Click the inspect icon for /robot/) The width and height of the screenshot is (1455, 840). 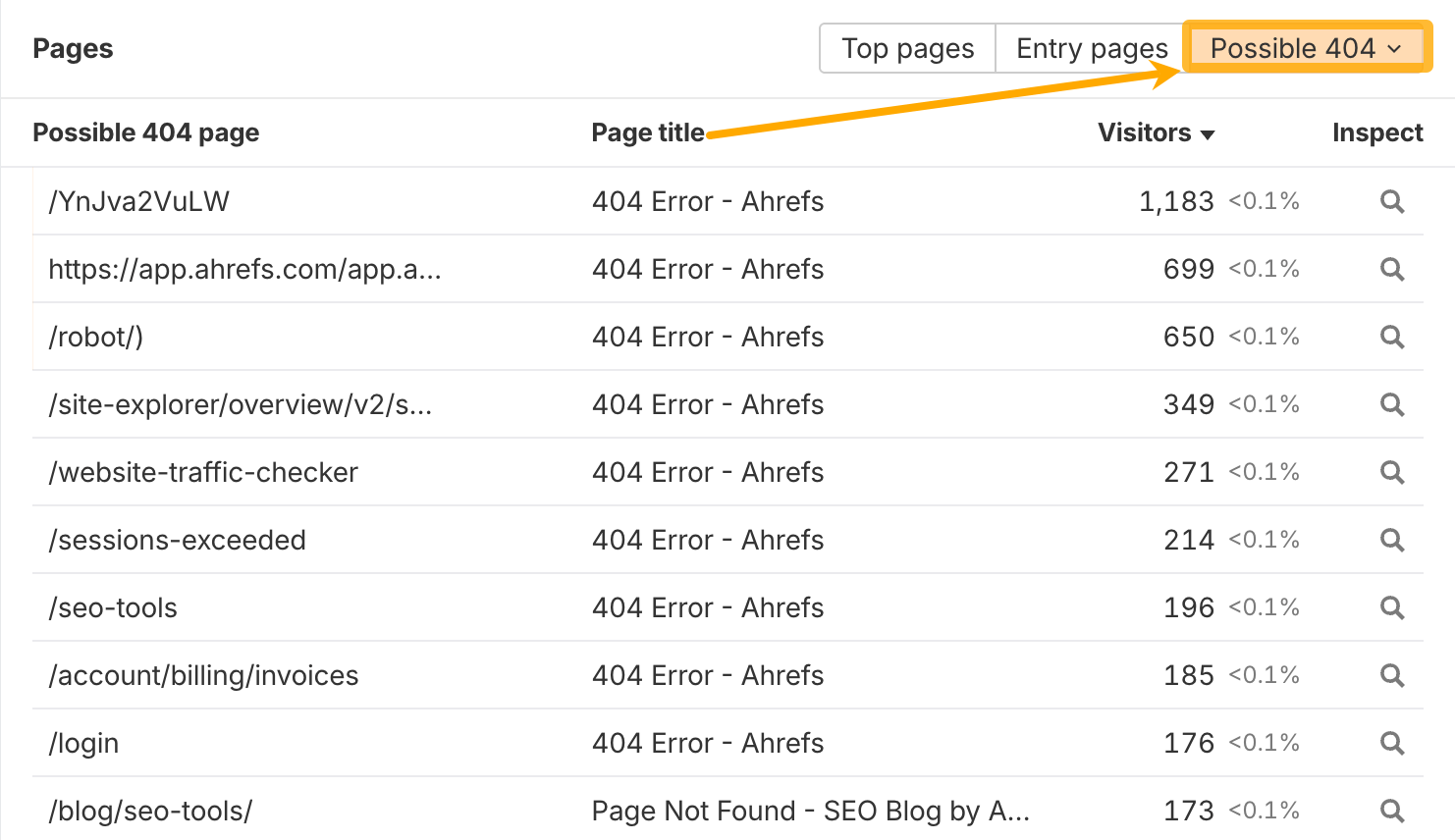click(1391, 337)
